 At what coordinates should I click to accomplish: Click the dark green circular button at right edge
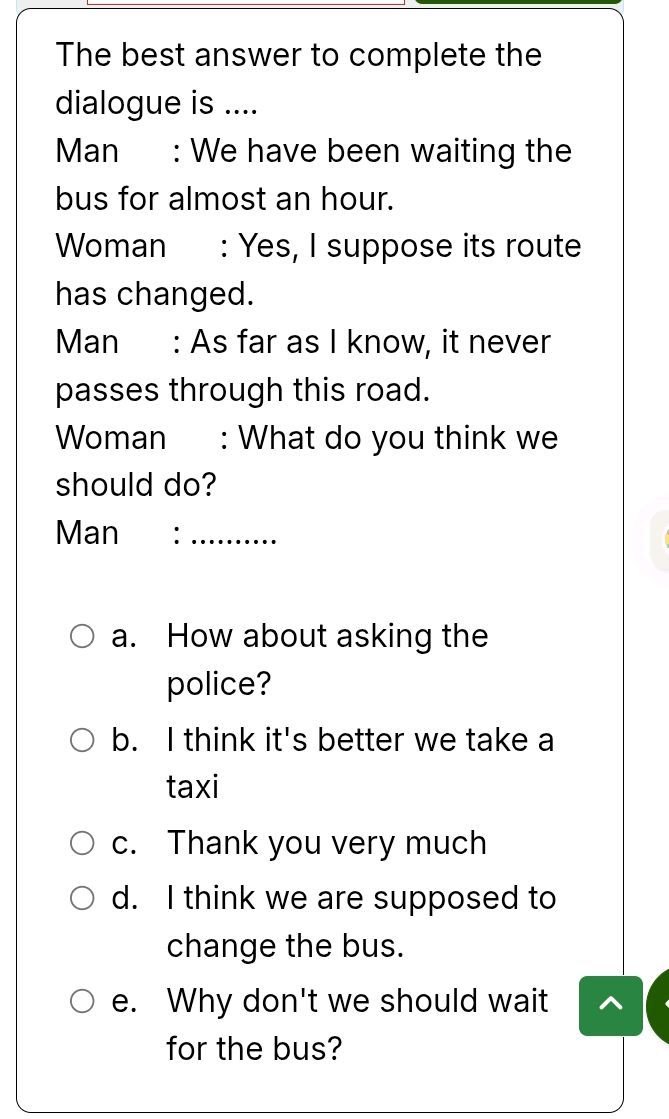[659, 1006]
